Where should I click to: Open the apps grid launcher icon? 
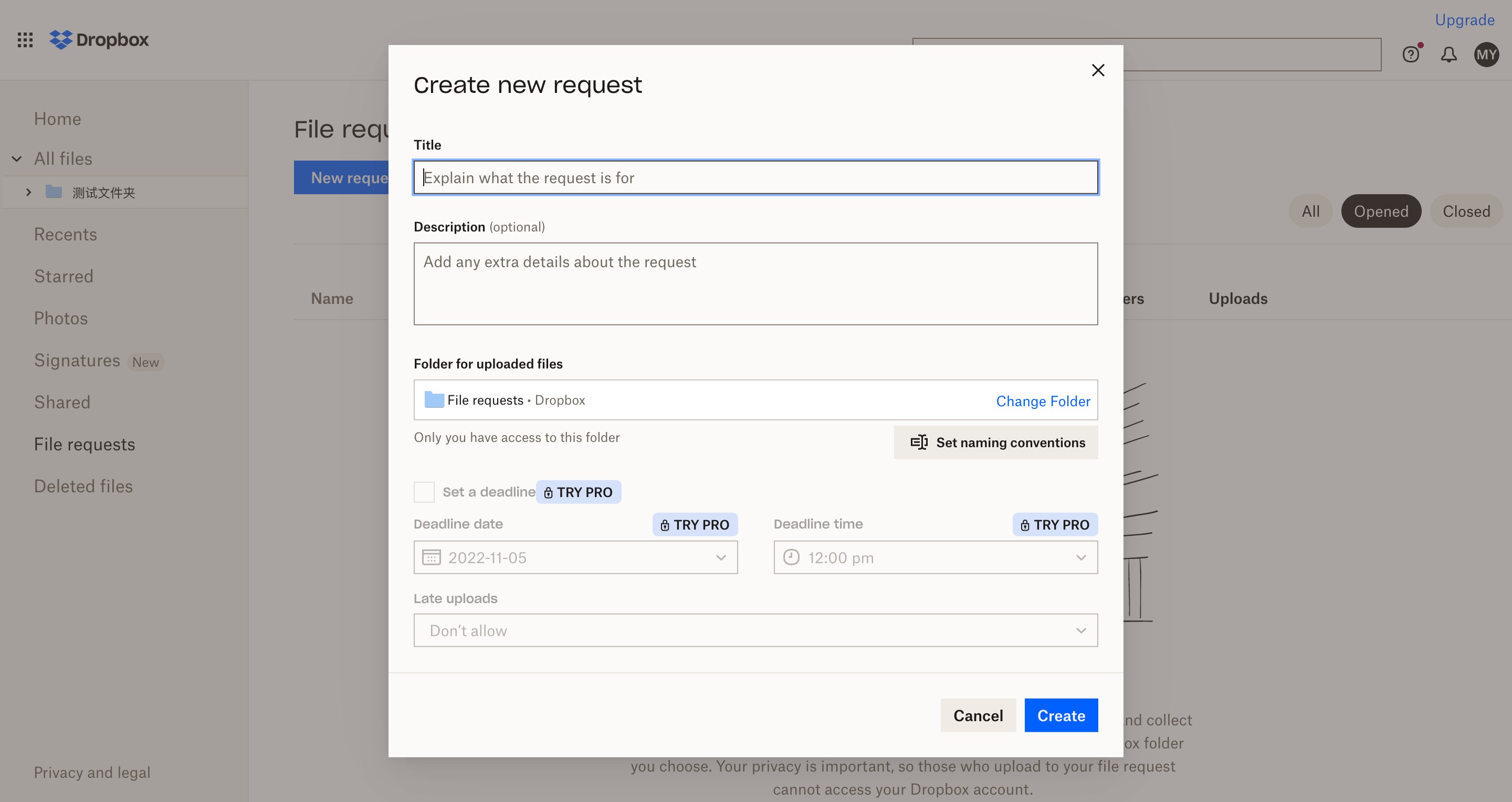[25, 40]
